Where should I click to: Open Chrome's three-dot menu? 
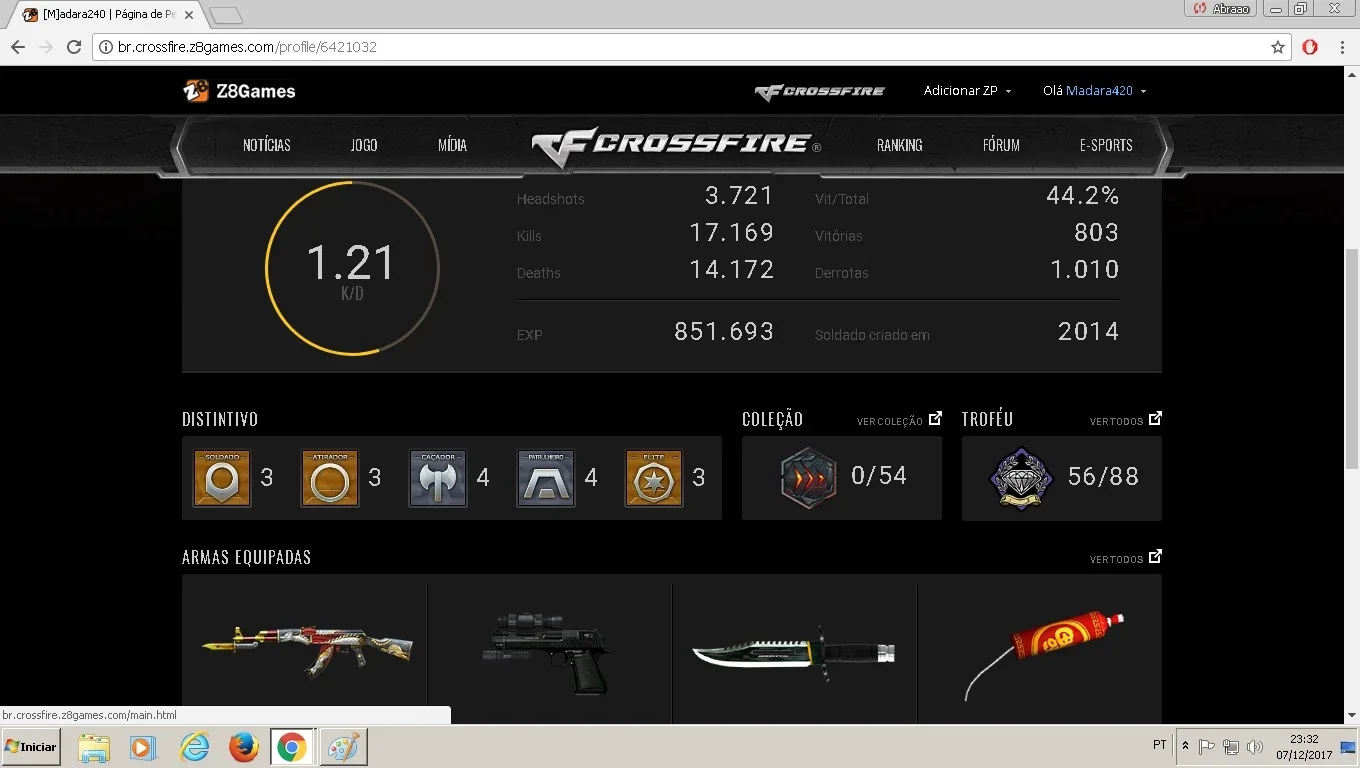[1342, 47]
